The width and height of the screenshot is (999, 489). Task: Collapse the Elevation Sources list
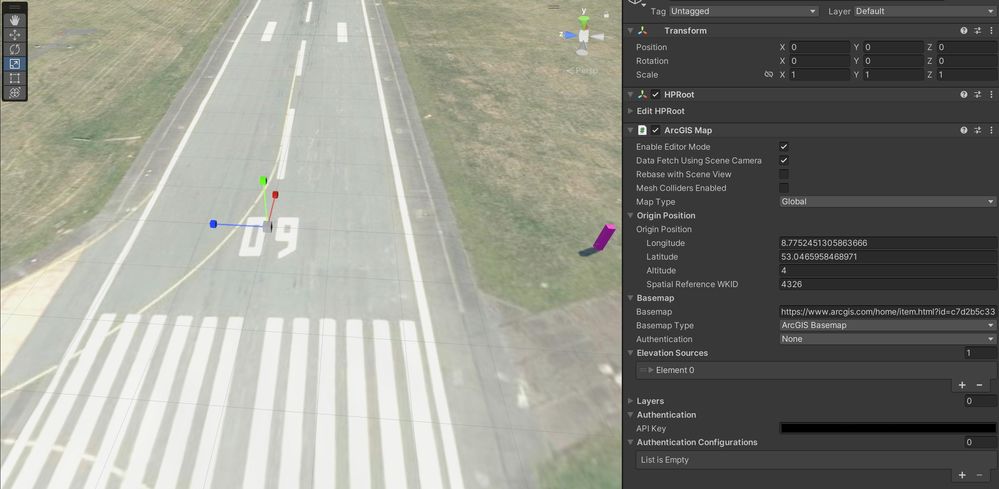(630, 353)
